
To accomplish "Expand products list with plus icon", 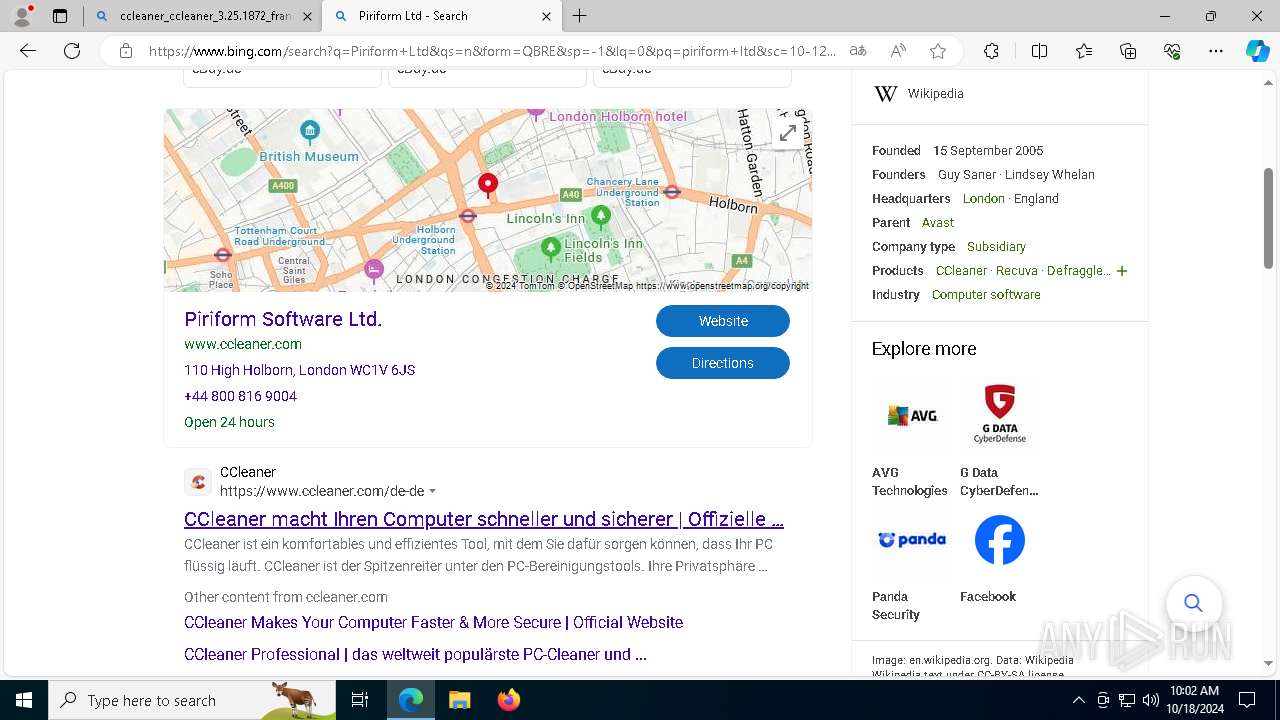I will point(1122,271).
